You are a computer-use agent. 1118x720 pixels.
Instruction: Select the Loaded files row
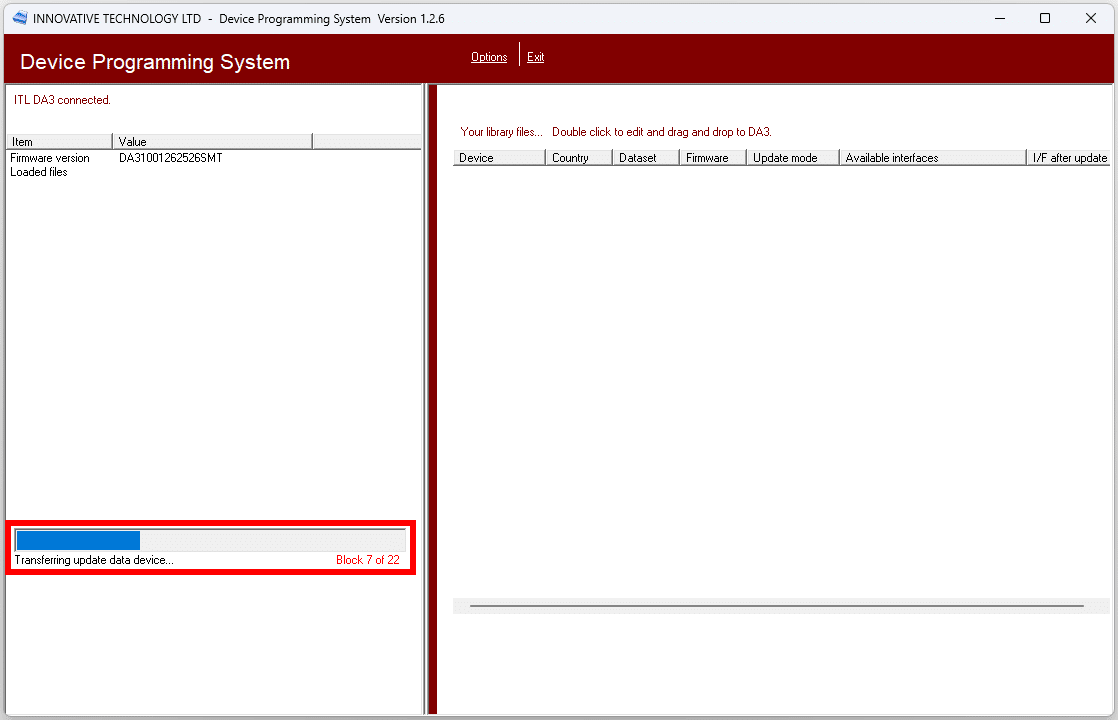click(x=39, y=172)
